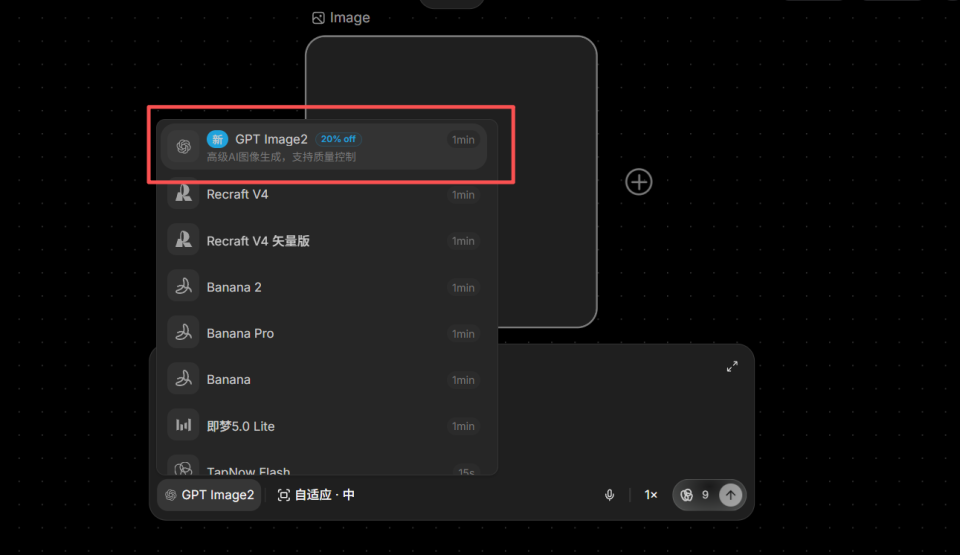Add a node with the circled plus icon
960x555 pixels.
[639, 182]
